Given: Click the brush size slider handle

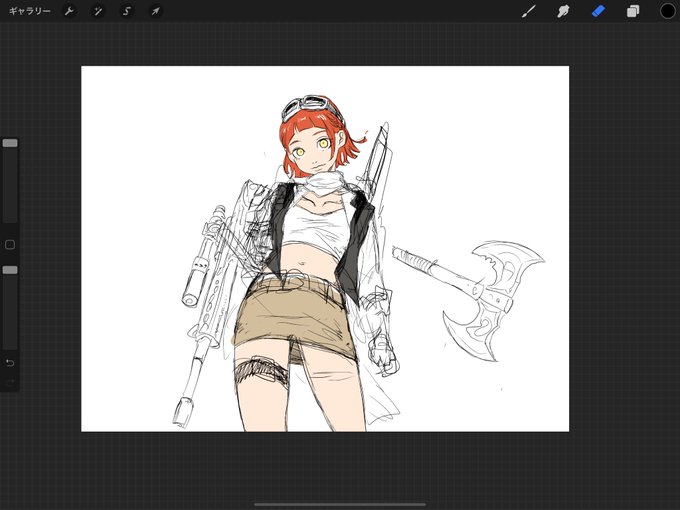Looking at the screenshot, I should [10, 143].
